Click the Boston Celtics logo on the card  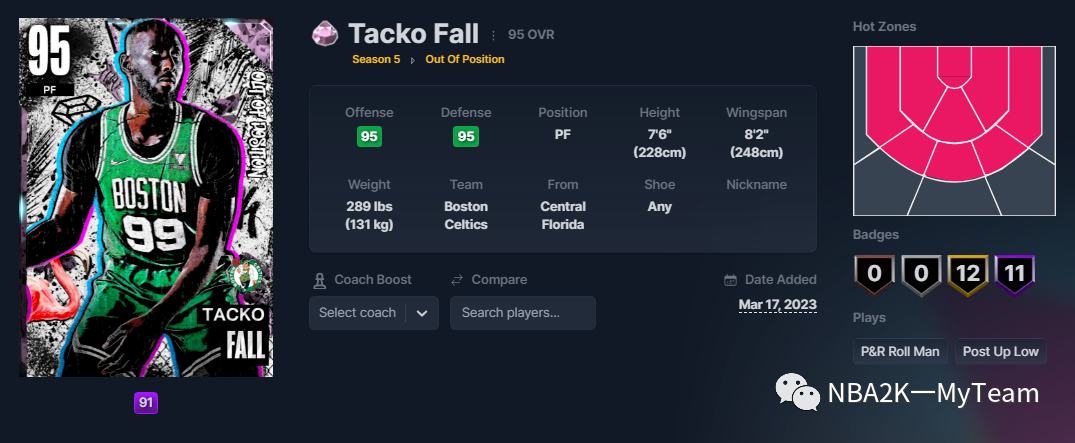(x=244, y=276)
